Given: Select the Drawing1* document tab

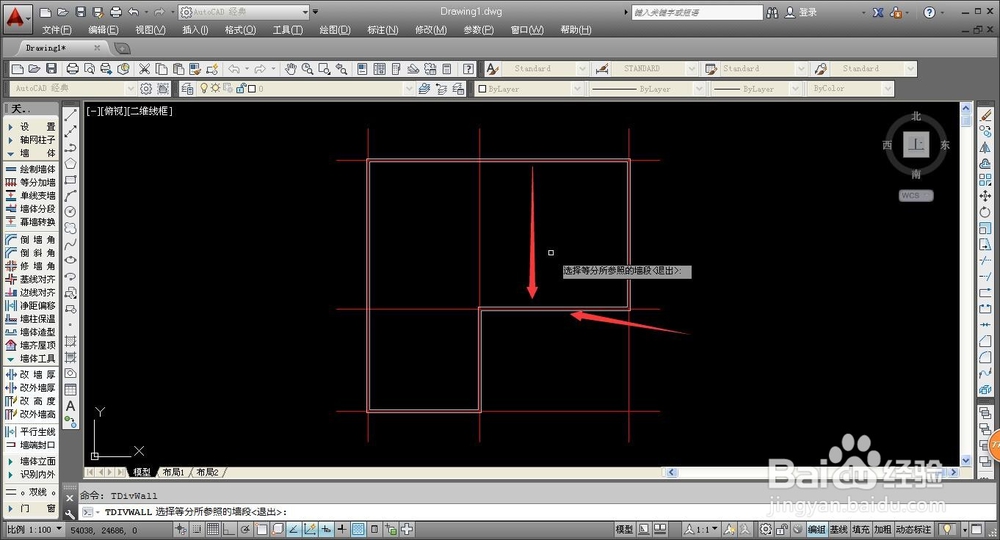Looking at the screenshot, I should 46,48.
